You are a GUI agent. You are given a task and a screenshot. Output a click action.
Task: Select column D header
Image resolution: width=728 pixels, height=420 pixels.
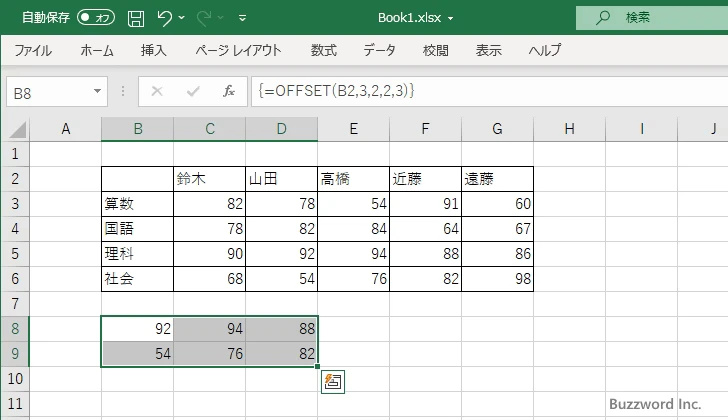(282, 129)
